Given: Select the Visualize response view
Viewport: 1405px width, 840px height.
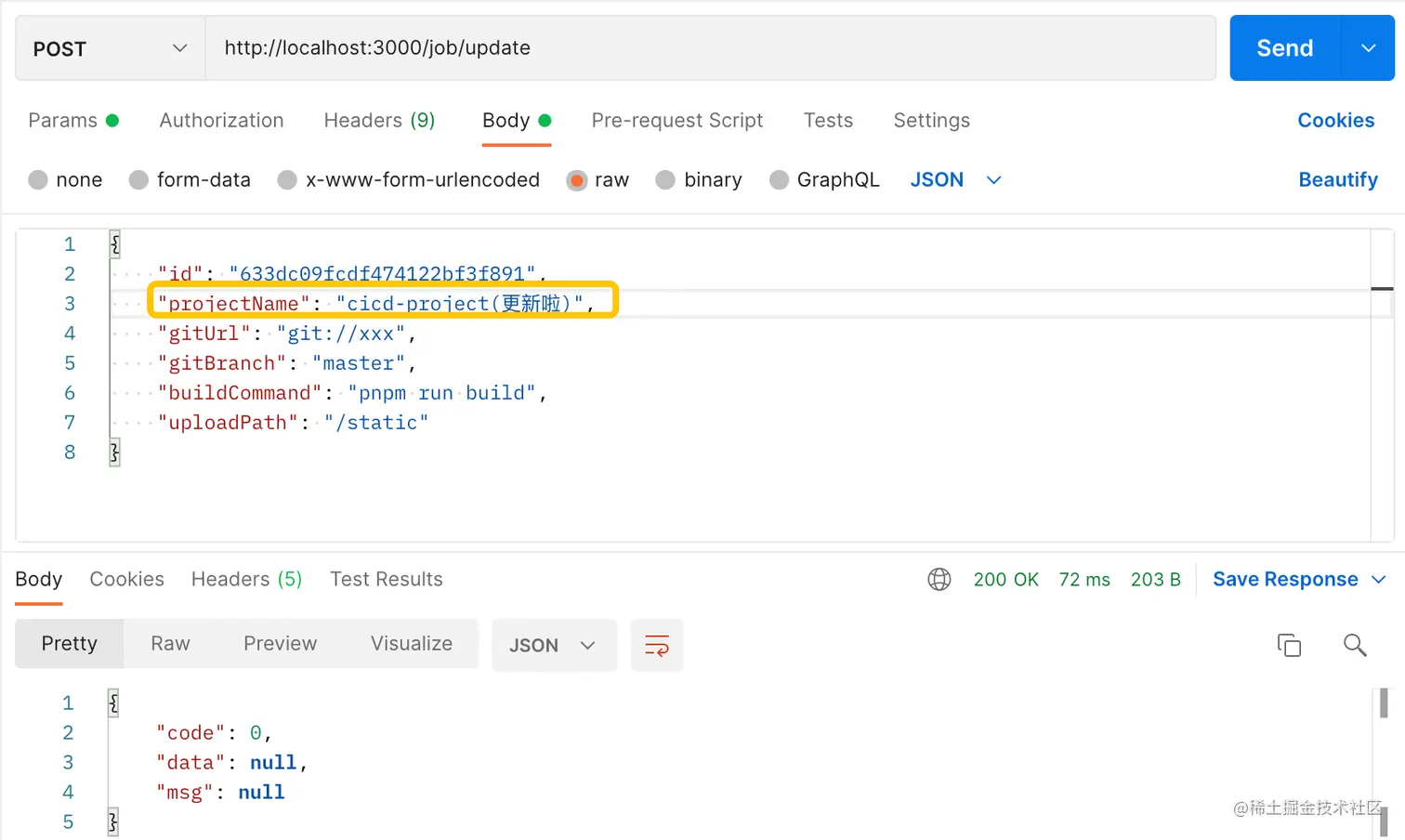Looking at the screenshot, I should (412, 644).
